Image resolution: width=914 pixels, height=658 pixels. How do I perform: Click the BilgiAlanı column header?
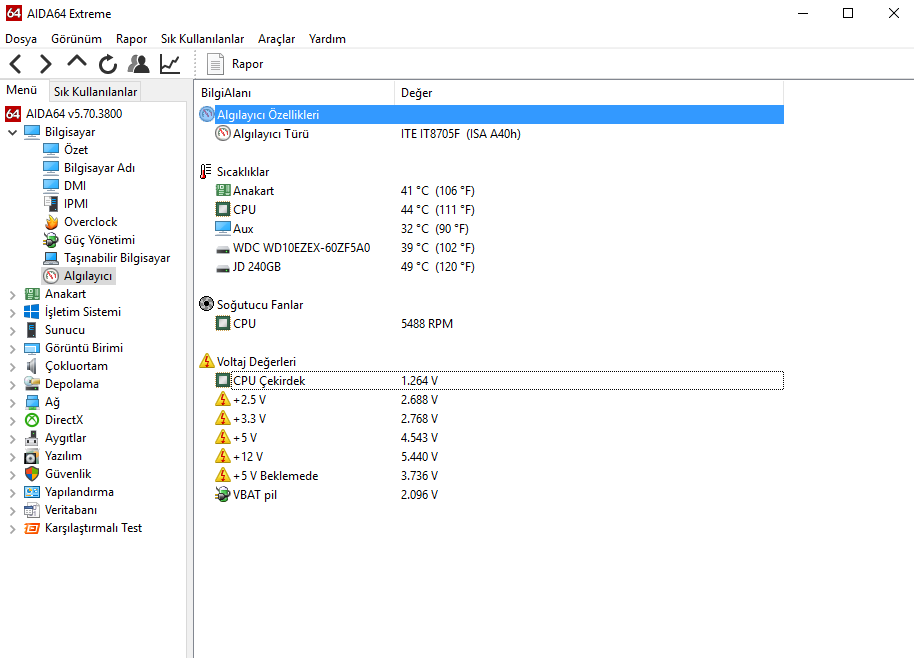pos(295,93)
